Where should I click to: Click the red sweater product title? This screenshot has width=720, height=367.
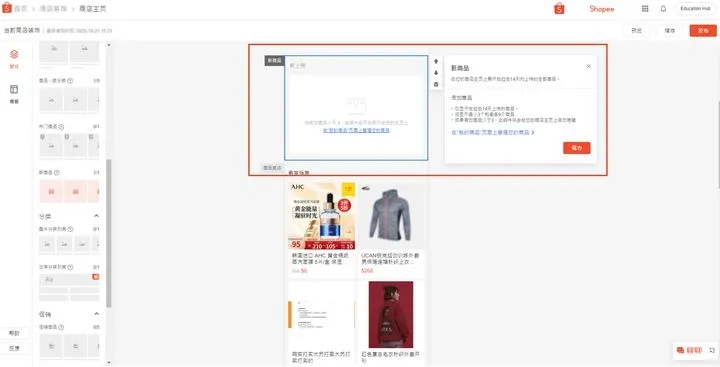coord(390,357)
